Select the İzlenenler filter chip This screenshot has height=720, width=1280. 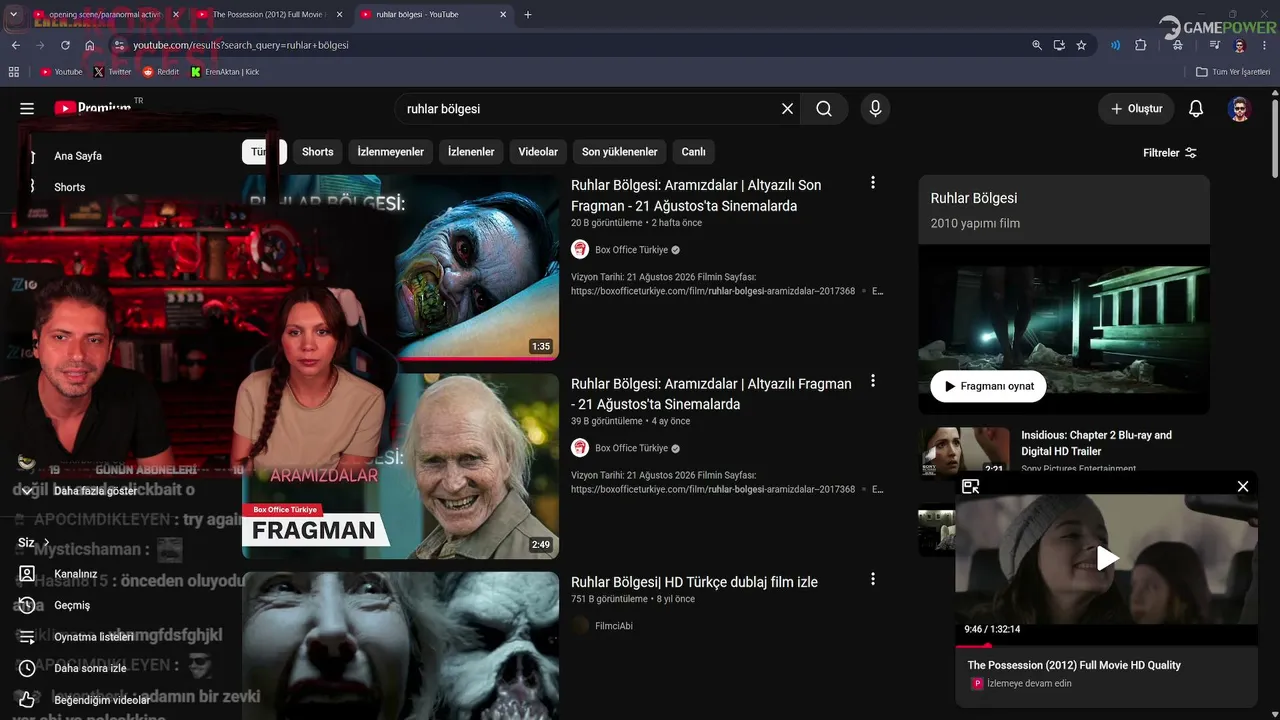pos(471,152)
